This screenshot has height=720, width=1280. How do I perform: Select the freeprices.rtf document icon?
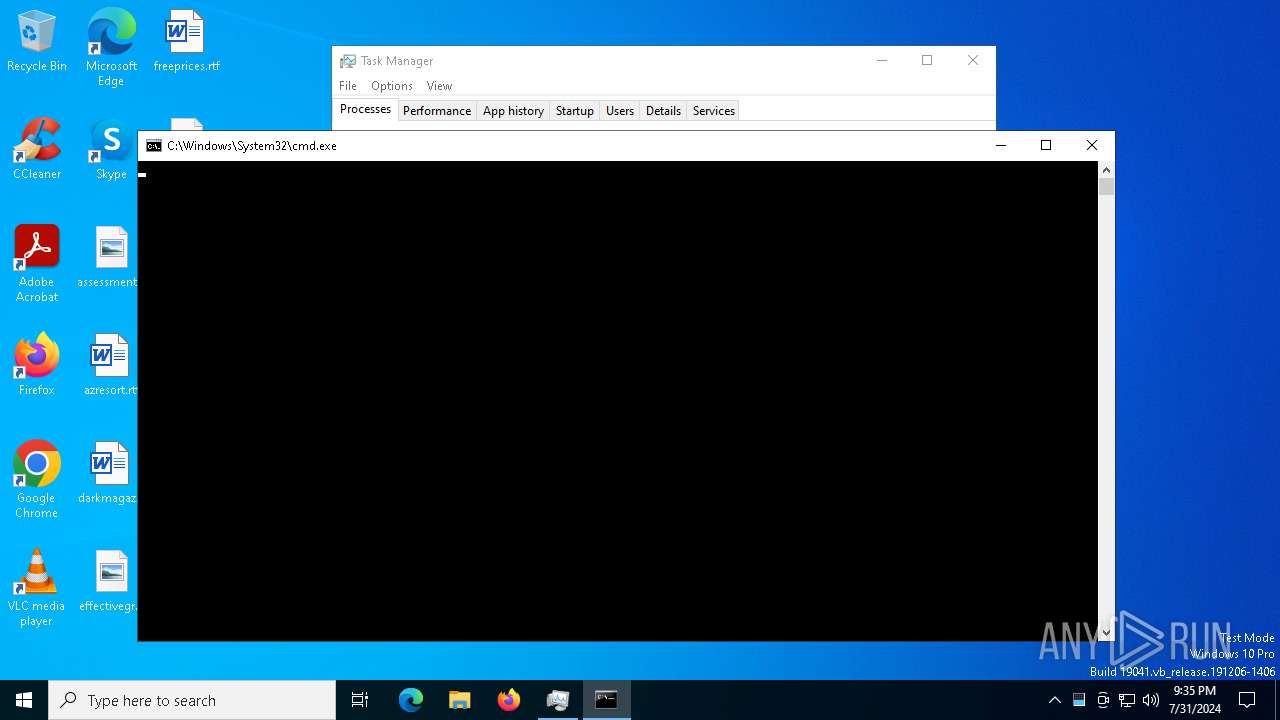point(186,42)
